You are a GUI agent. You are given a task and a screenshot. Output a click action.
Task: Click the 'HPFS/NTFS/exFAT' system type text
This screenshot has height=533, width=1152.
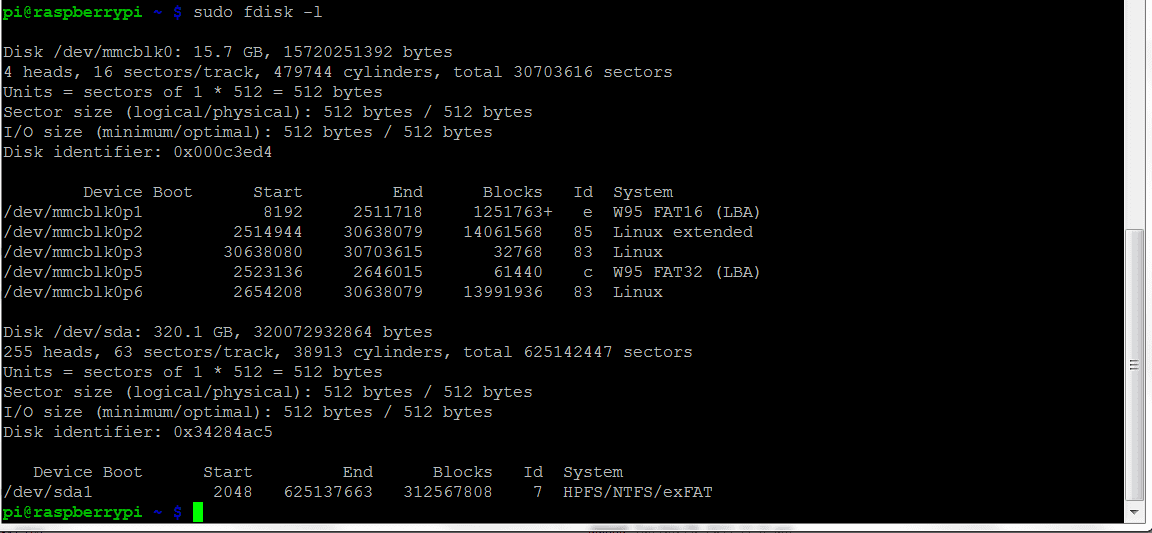(x=638, y=492)
